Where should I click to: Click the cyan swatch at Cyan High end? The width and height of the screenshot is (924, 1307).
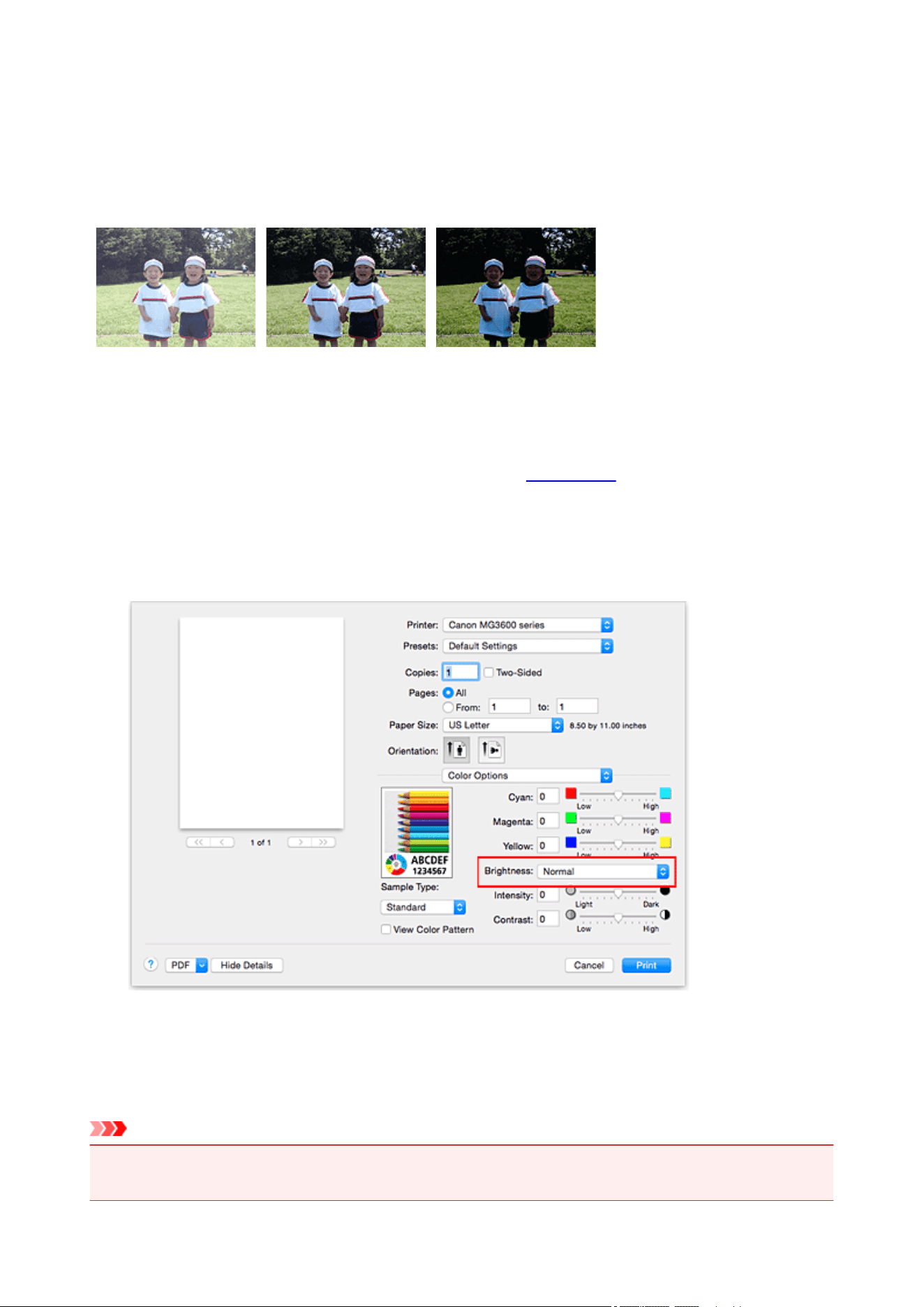666,793
